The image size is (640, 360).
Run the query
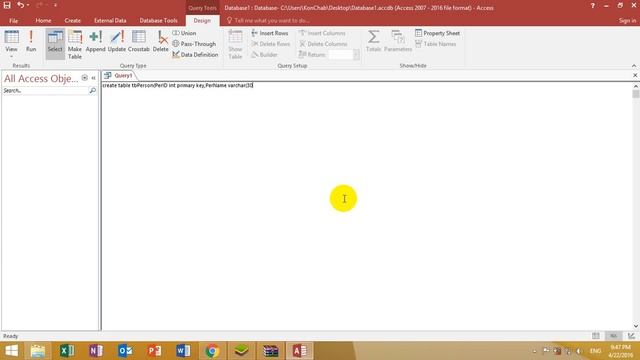click(31, 42)
